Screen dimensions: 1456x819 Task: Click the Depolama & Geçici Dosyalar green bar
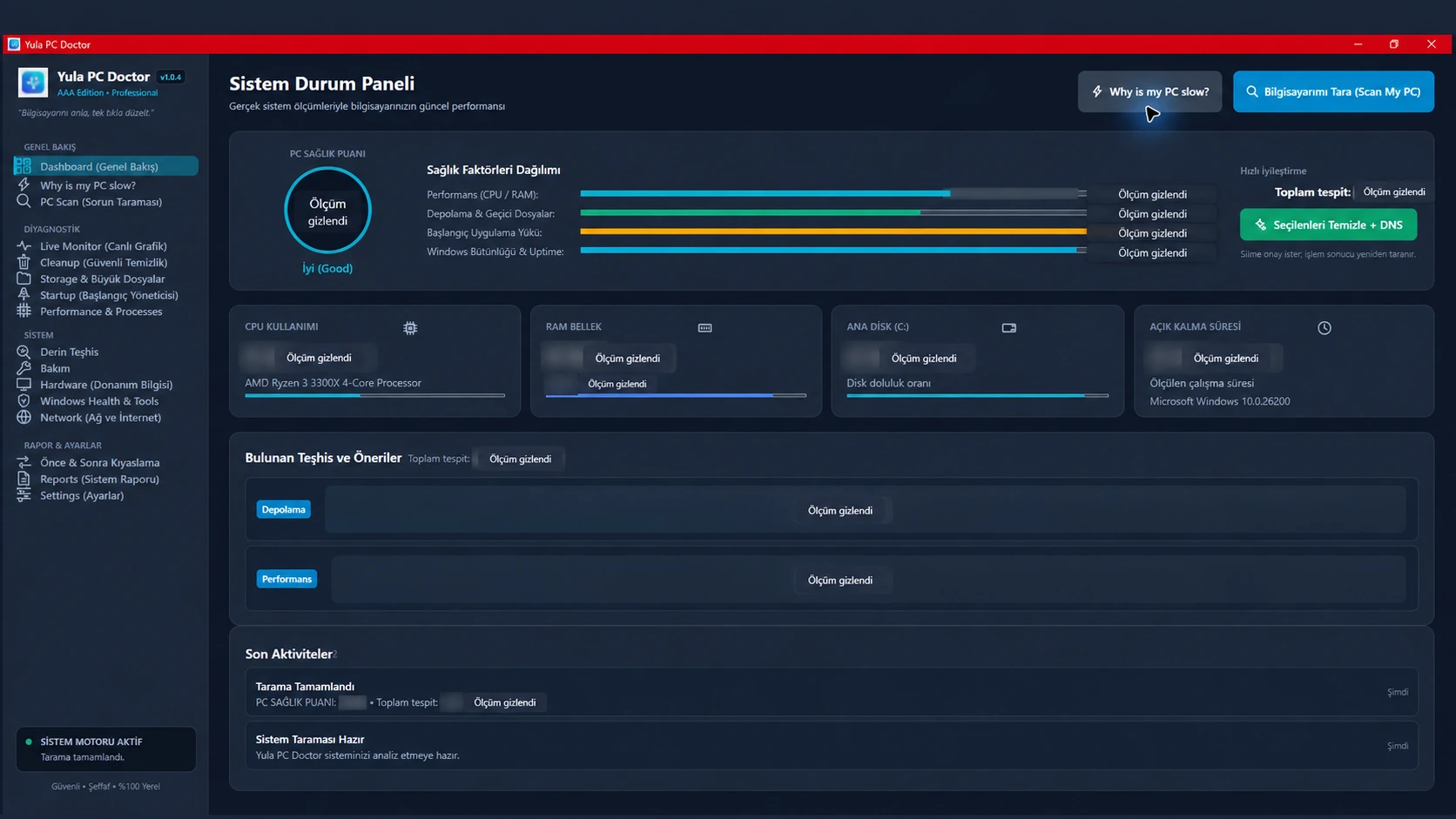[x=833, y=212]
